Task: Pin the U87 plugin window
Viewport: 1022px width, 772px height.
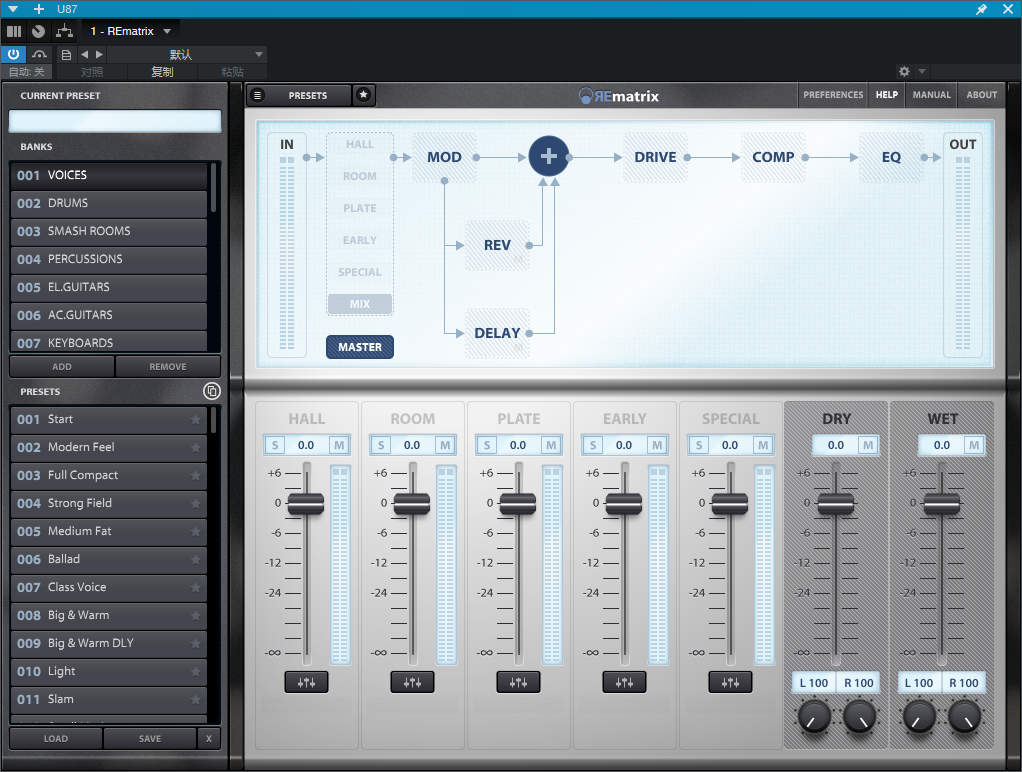Action: (x=981, y=9)
